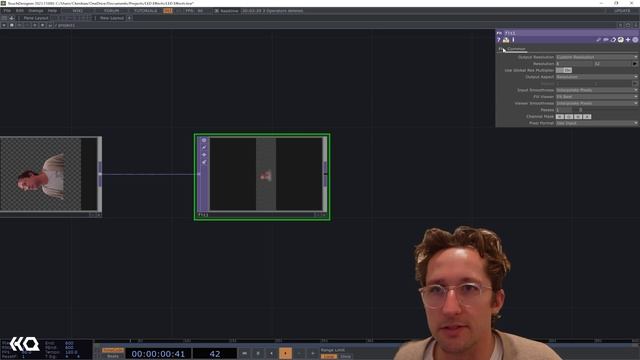Toggle the blue channel mask button
The height and width of the screenshot is (360, 640).
point(578,117)
